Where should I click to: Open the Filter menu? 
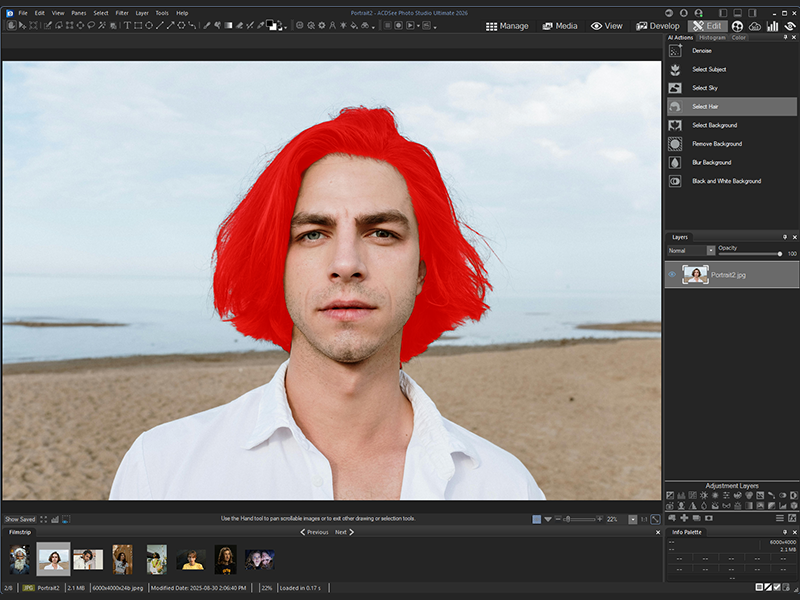click(121, 13)
